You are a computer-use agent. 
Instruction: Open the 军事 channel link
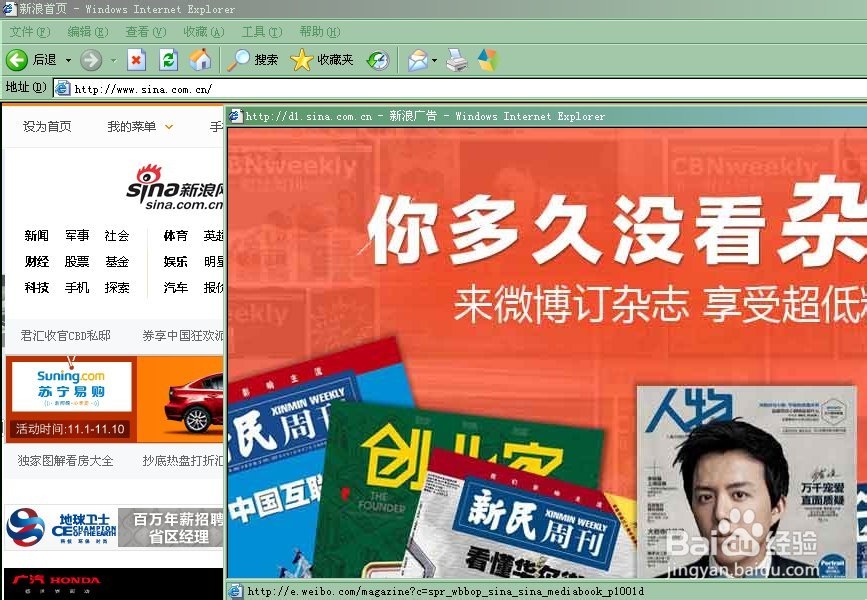click(x=77, y=236)
